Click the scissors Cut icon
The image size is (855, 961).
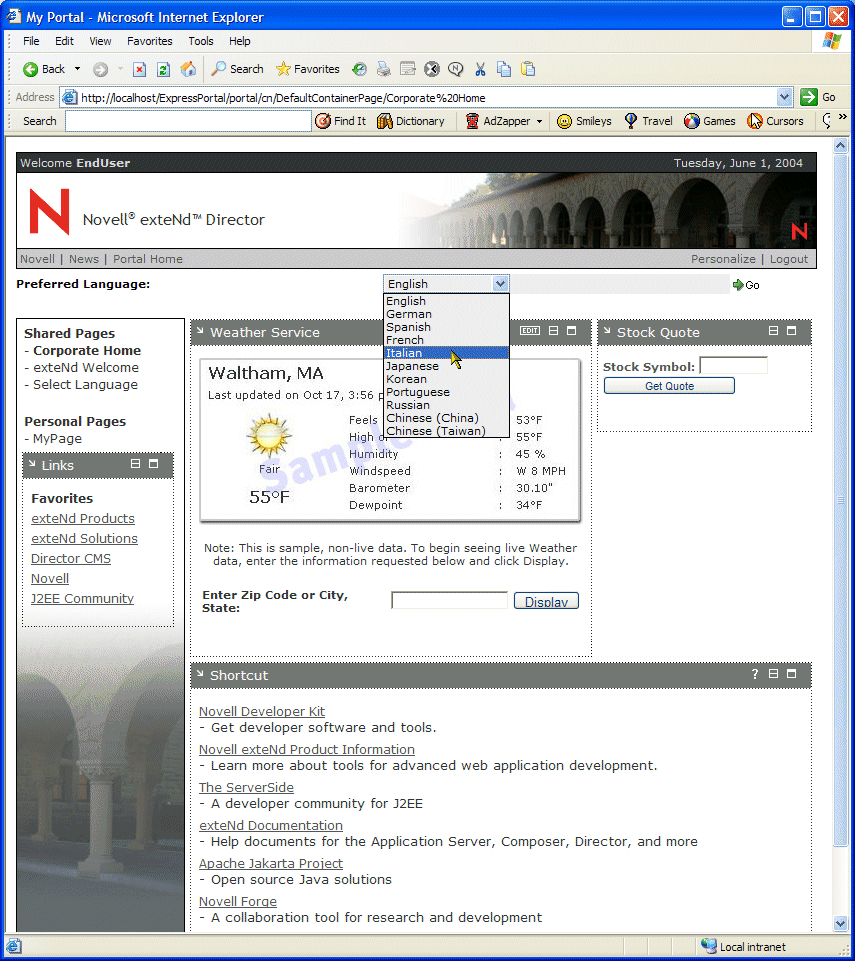coord(480,69)
